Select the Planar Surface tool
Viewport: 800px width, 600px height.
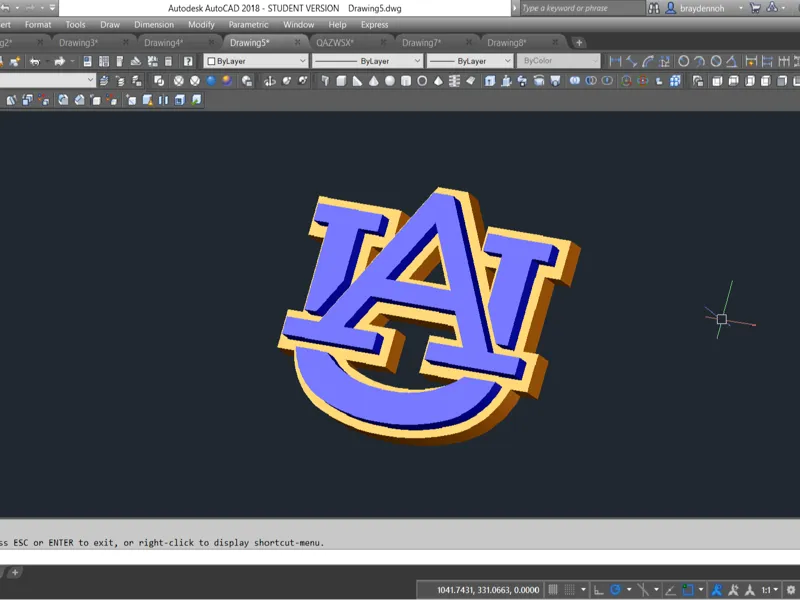[470, 81]
